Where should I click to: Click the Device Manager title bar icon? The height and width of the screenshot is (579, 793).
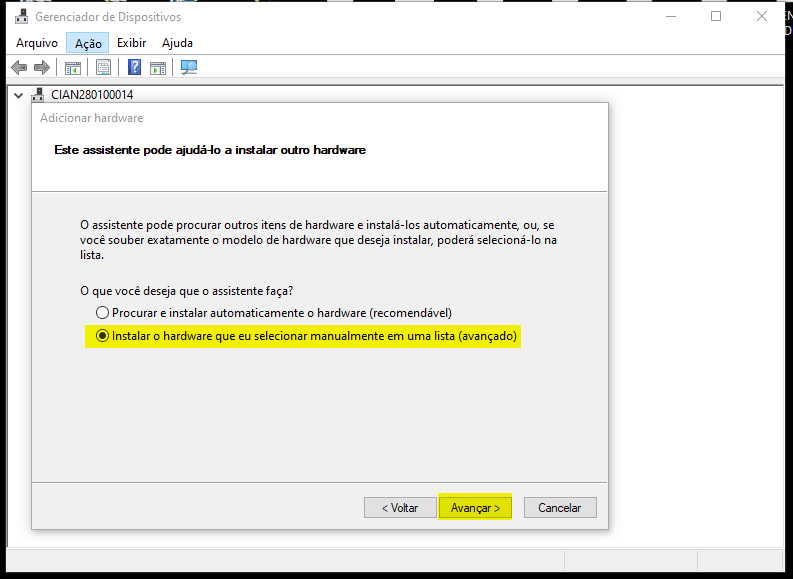point(21,17)
